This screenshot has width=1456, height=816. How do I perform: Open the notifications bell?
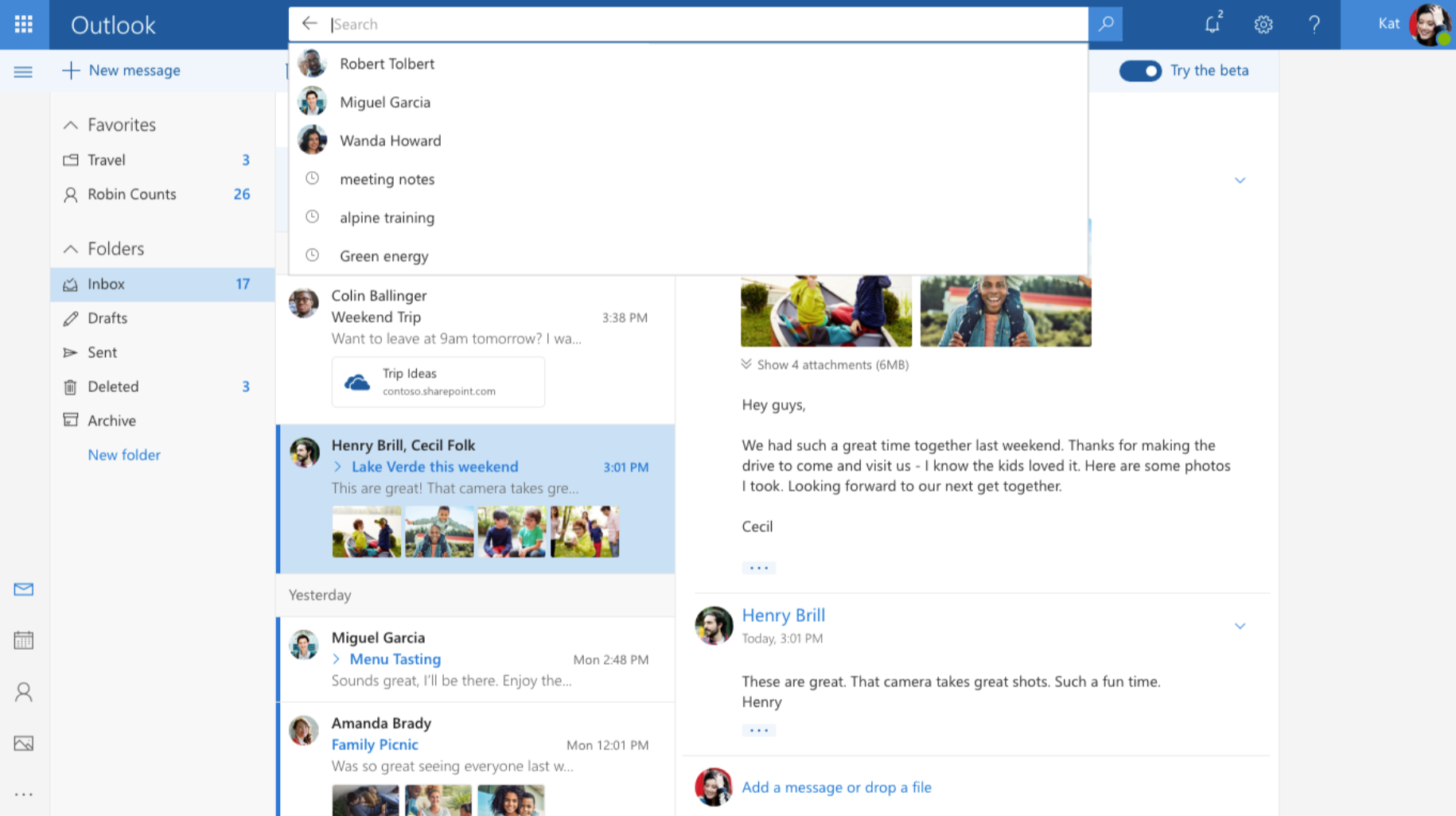point(1211,25)
